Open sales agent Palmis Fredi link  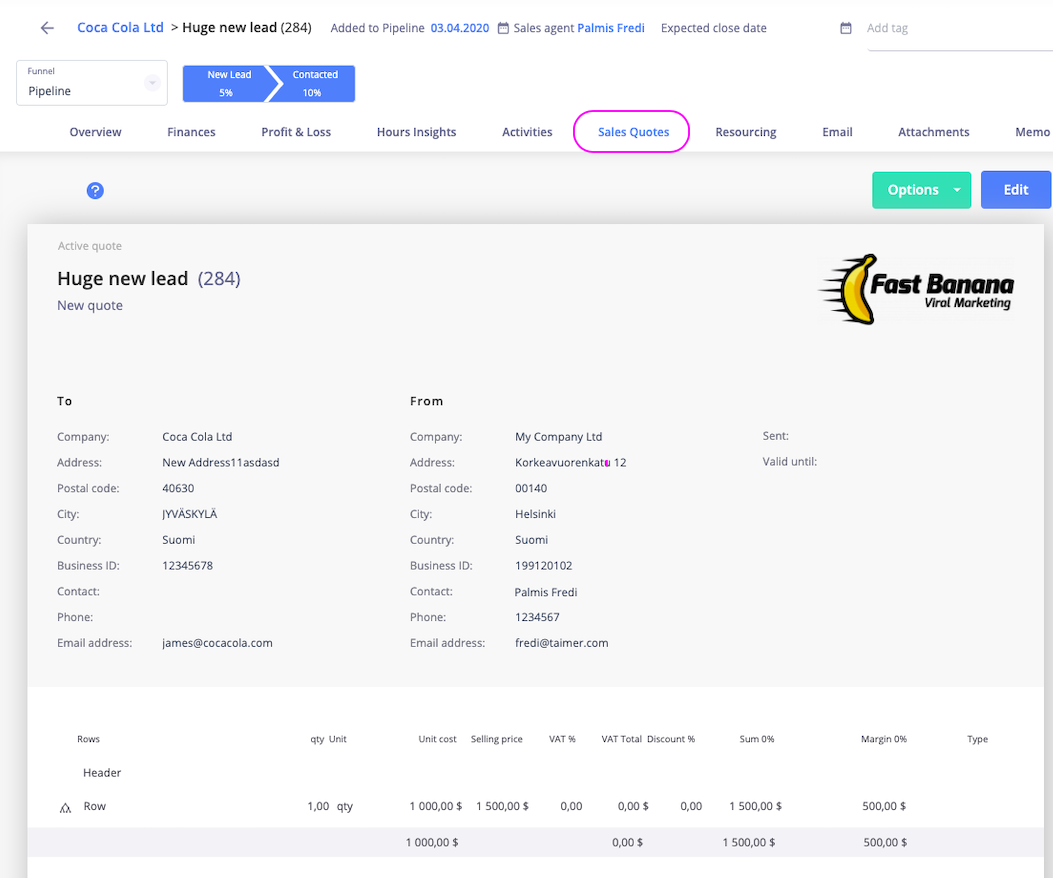pos(611,28)
